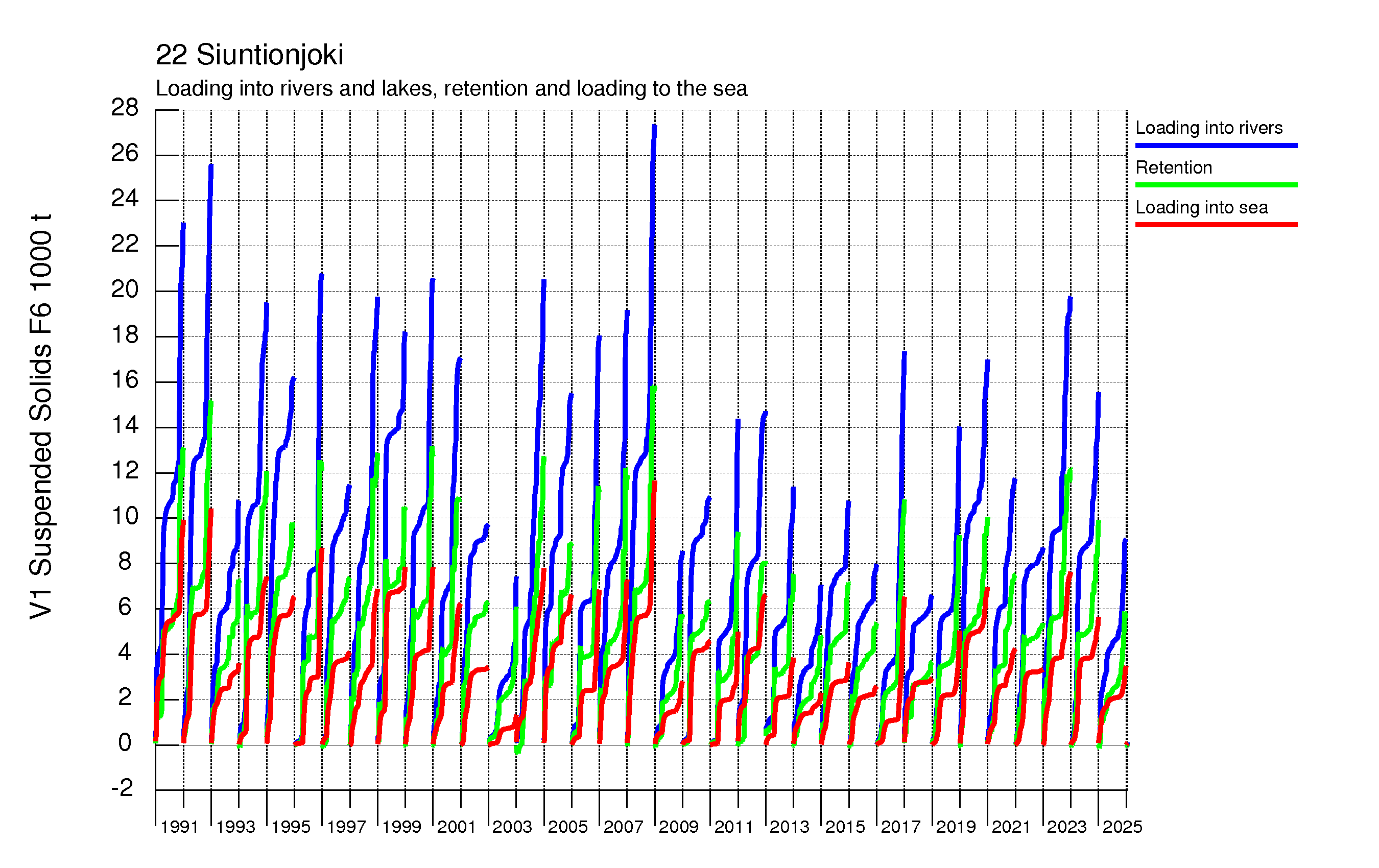Click the 'Loading into rivers' legend label

[x=1208, y=128]
